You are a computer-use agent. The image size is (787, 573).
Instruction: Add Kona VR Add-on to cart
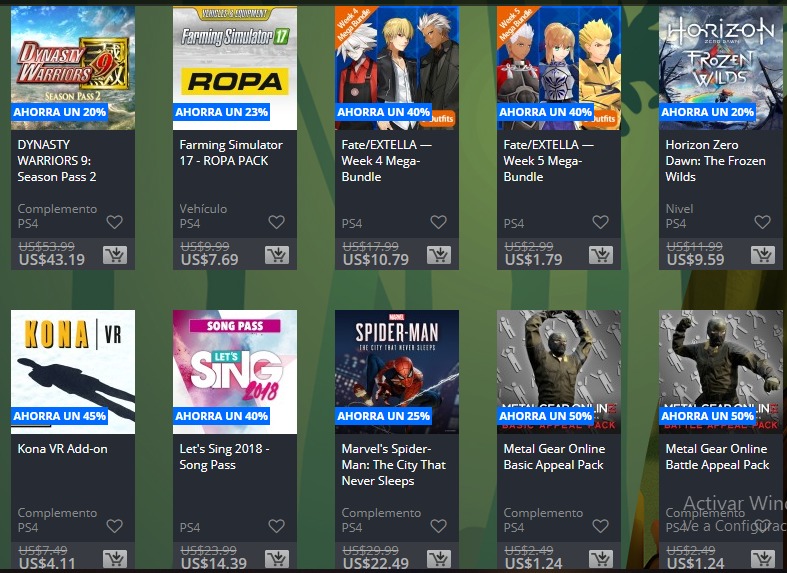(x=115, y=559)
